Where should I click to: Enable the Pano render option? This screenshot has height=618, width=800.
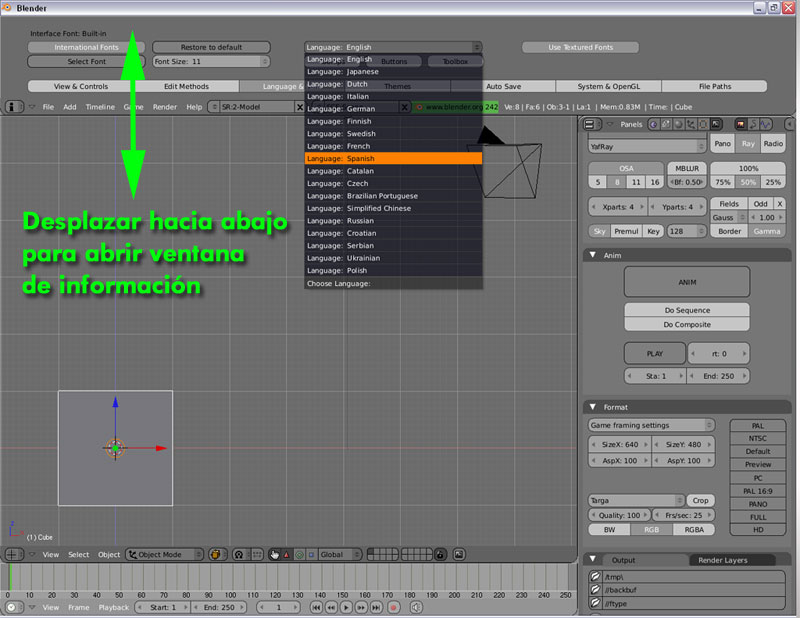[x=722, y=144]
